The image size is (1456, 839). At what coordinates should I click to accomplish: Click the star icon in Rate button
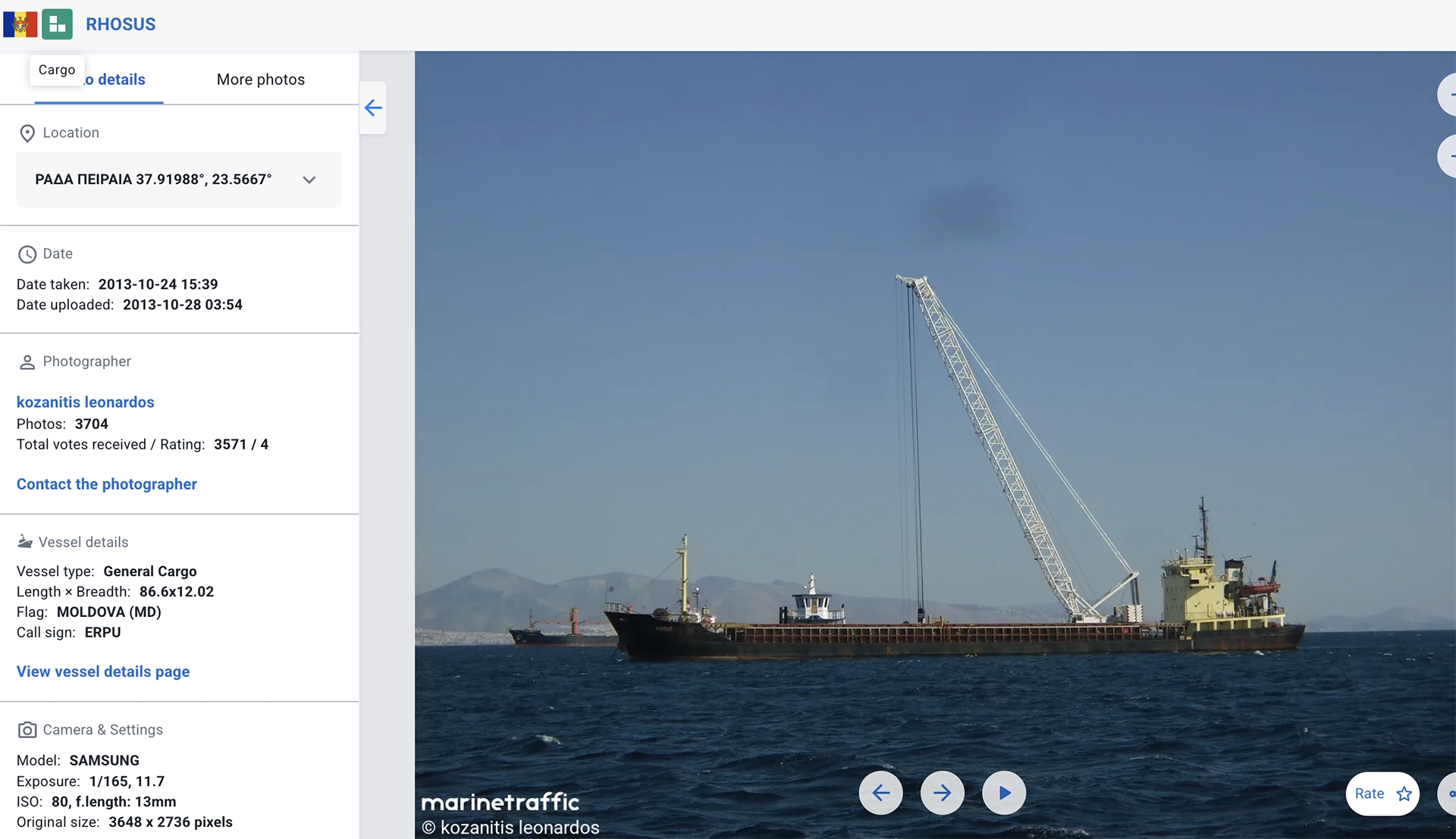pos(1404,794)
